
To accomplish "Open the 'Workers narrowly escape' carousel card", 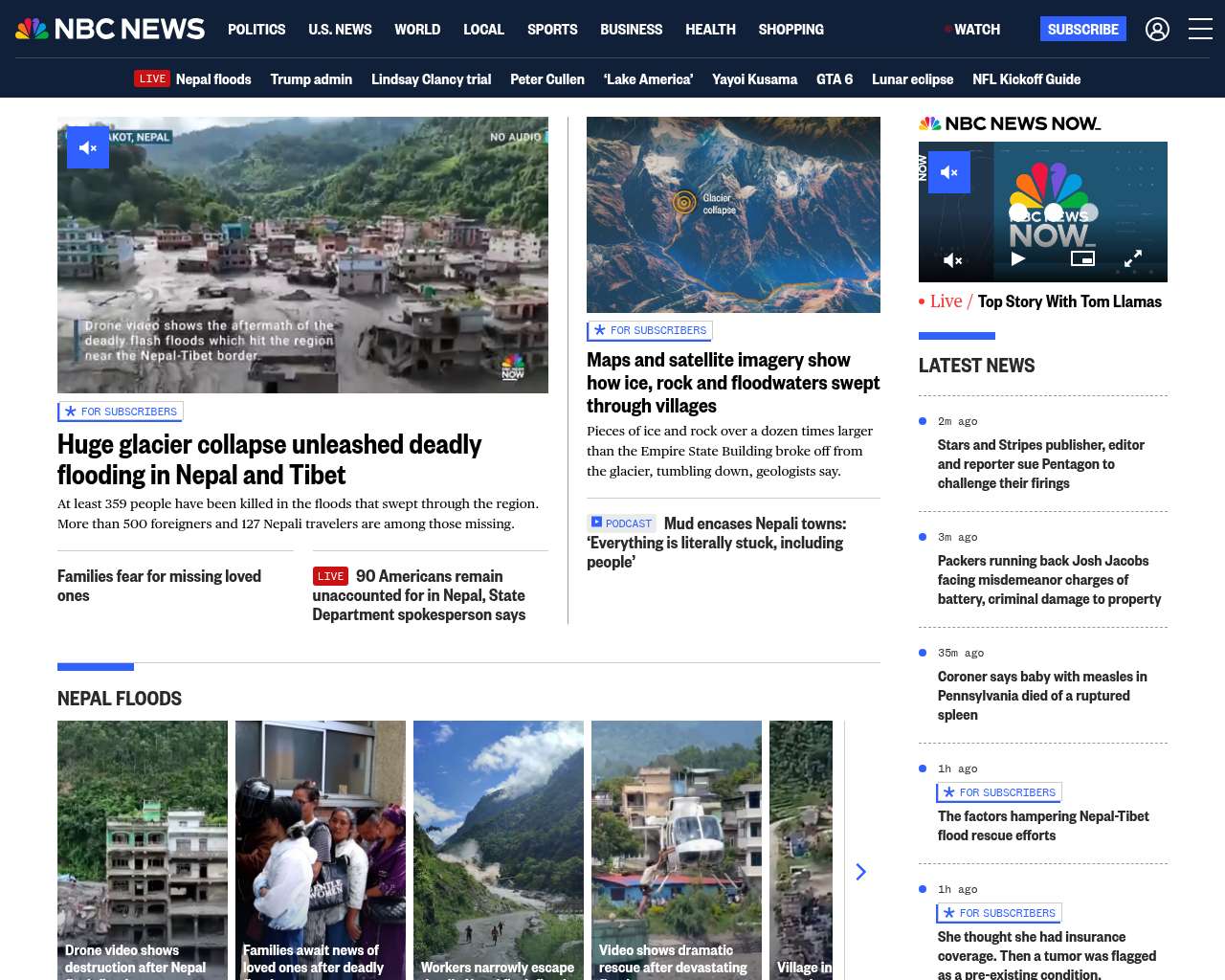I will 499,850.
